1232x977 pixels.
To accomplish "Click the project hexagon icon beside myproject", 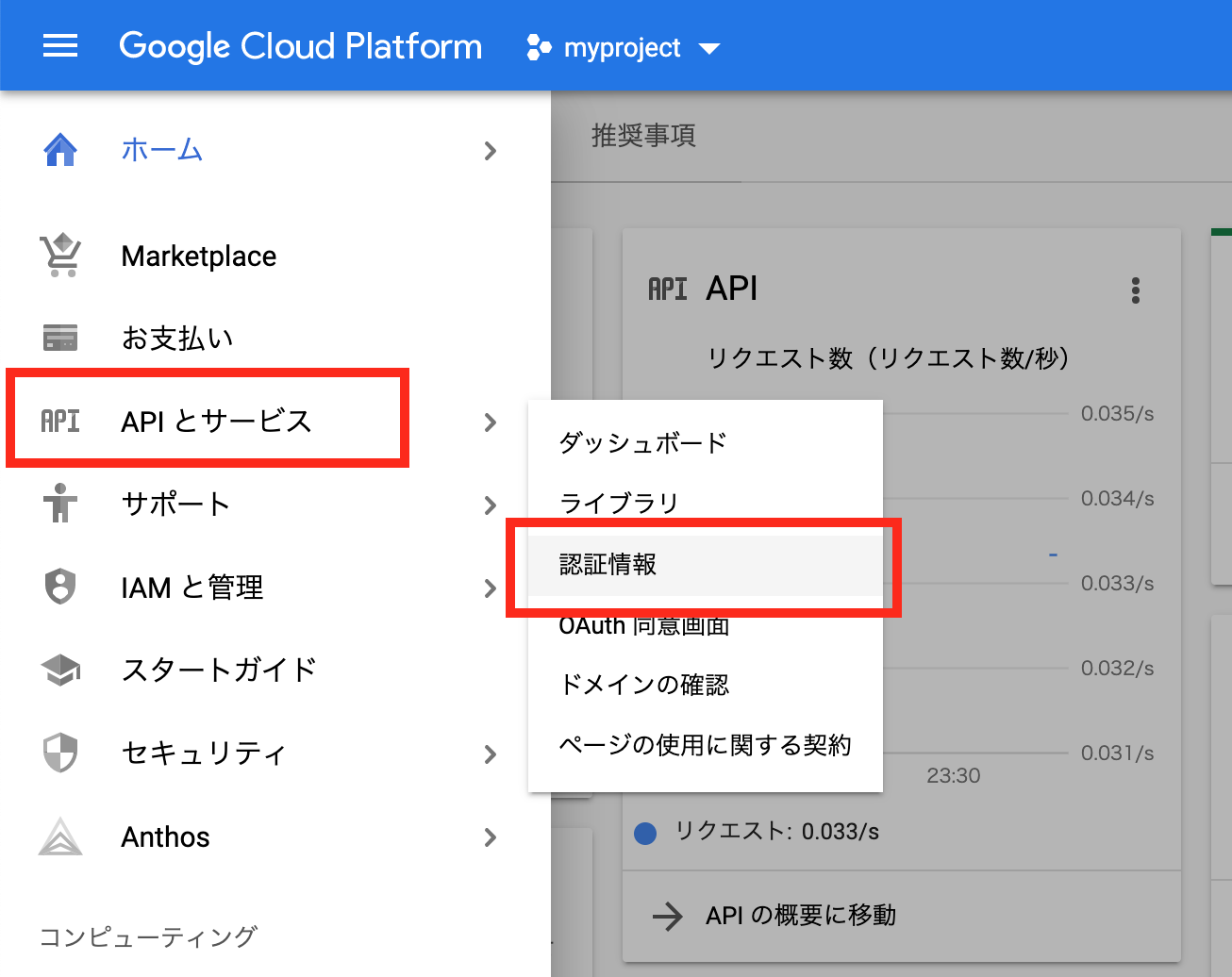I will coord(539,47).
